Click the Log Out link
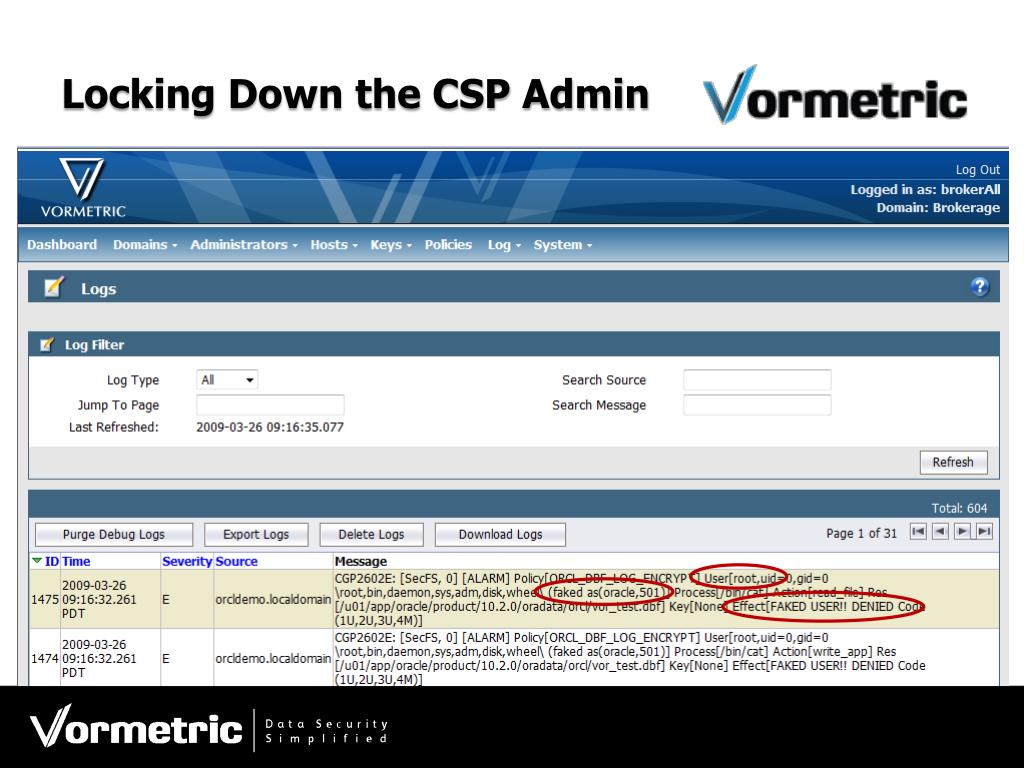The width and height of the screenshot is (1024, 768). click(x=978, y=170)
